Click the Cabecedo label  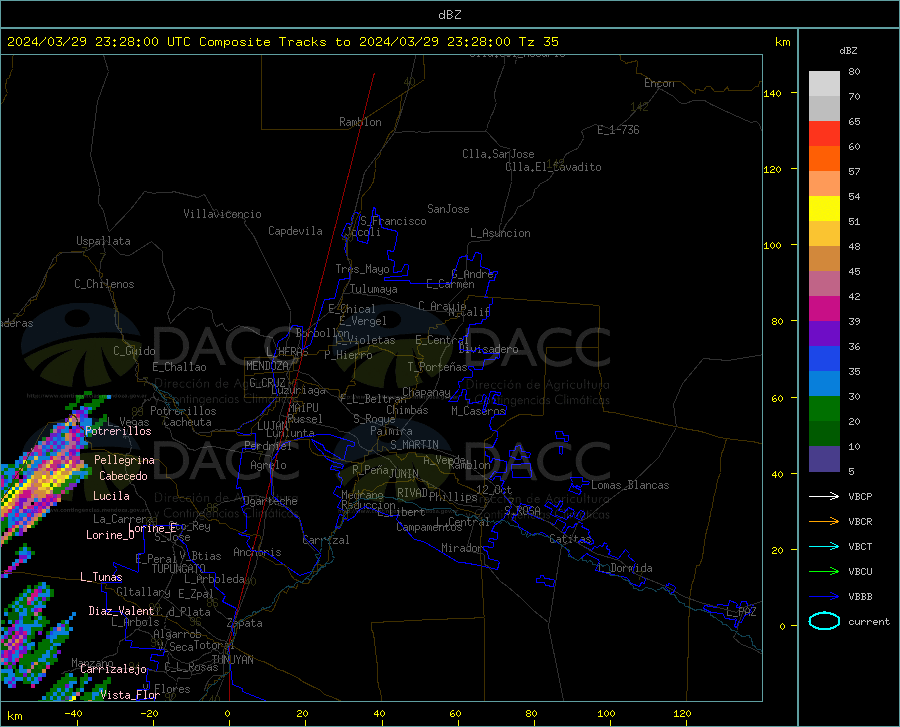click(123, 476)
